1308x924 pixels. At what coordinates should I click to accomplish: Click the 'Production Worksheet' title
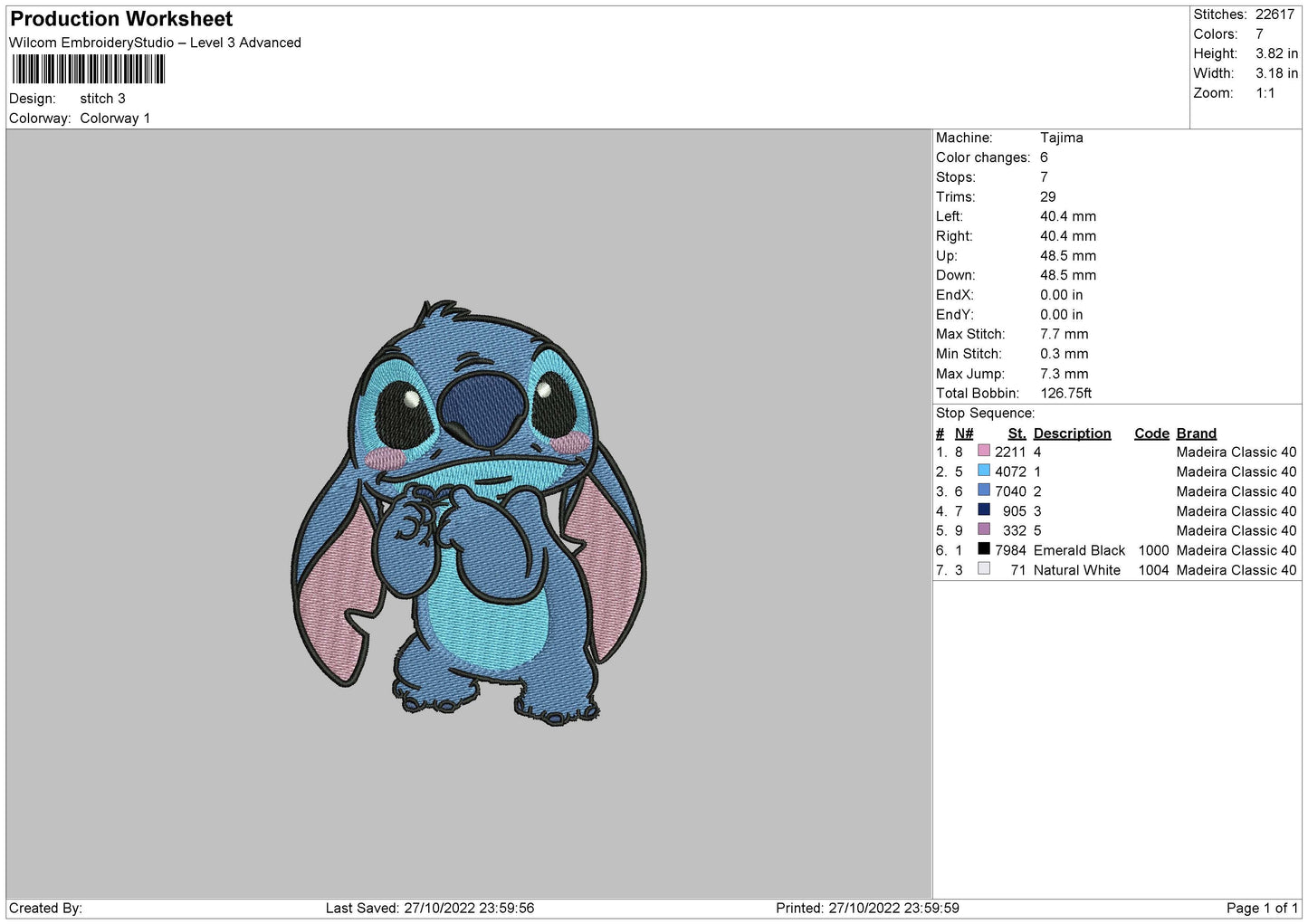[121, 19]
